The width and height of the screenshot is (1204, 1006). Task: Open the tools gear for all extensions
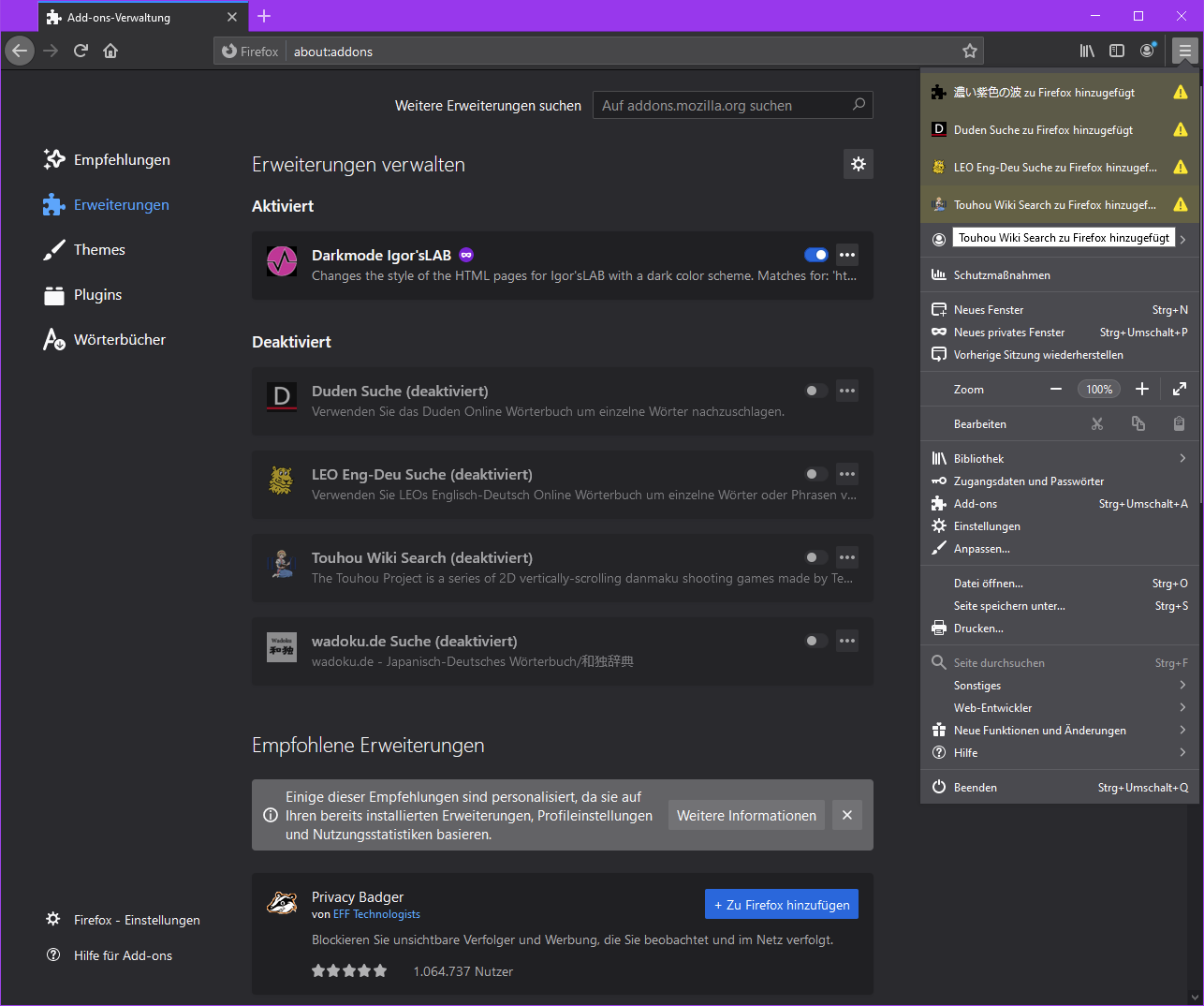click(x=859, y=164)
